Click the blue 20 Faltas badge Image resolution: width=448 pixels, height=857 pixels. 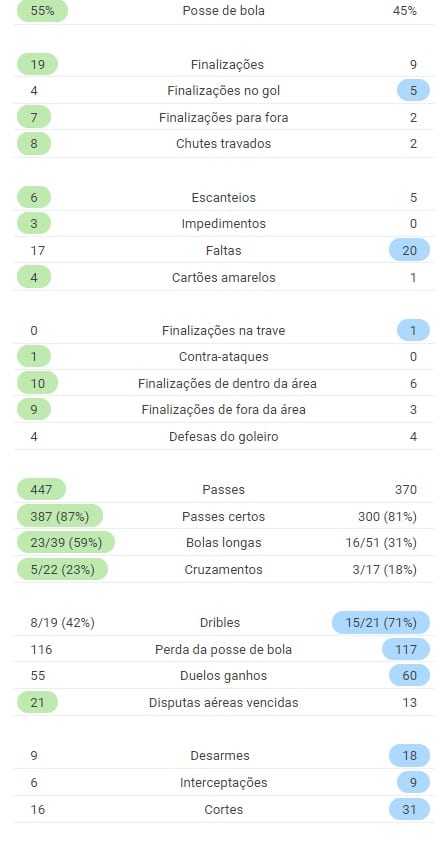pyautogui.click(x=409, y=250)
